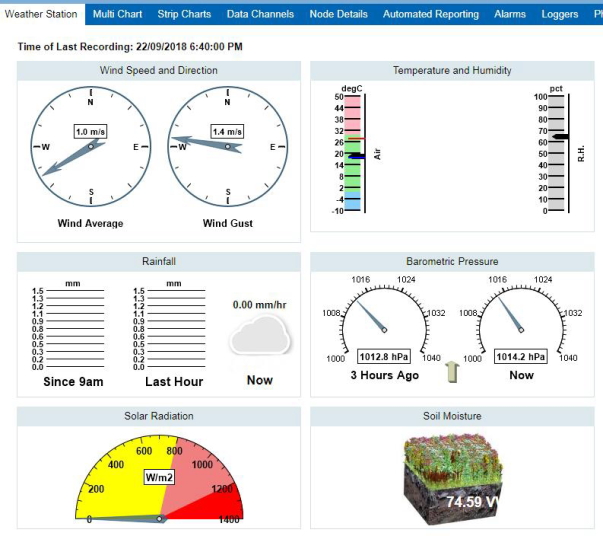Click the 3 Hours Ago label
This screenshot has width=603, height=536.
point(385,375)
